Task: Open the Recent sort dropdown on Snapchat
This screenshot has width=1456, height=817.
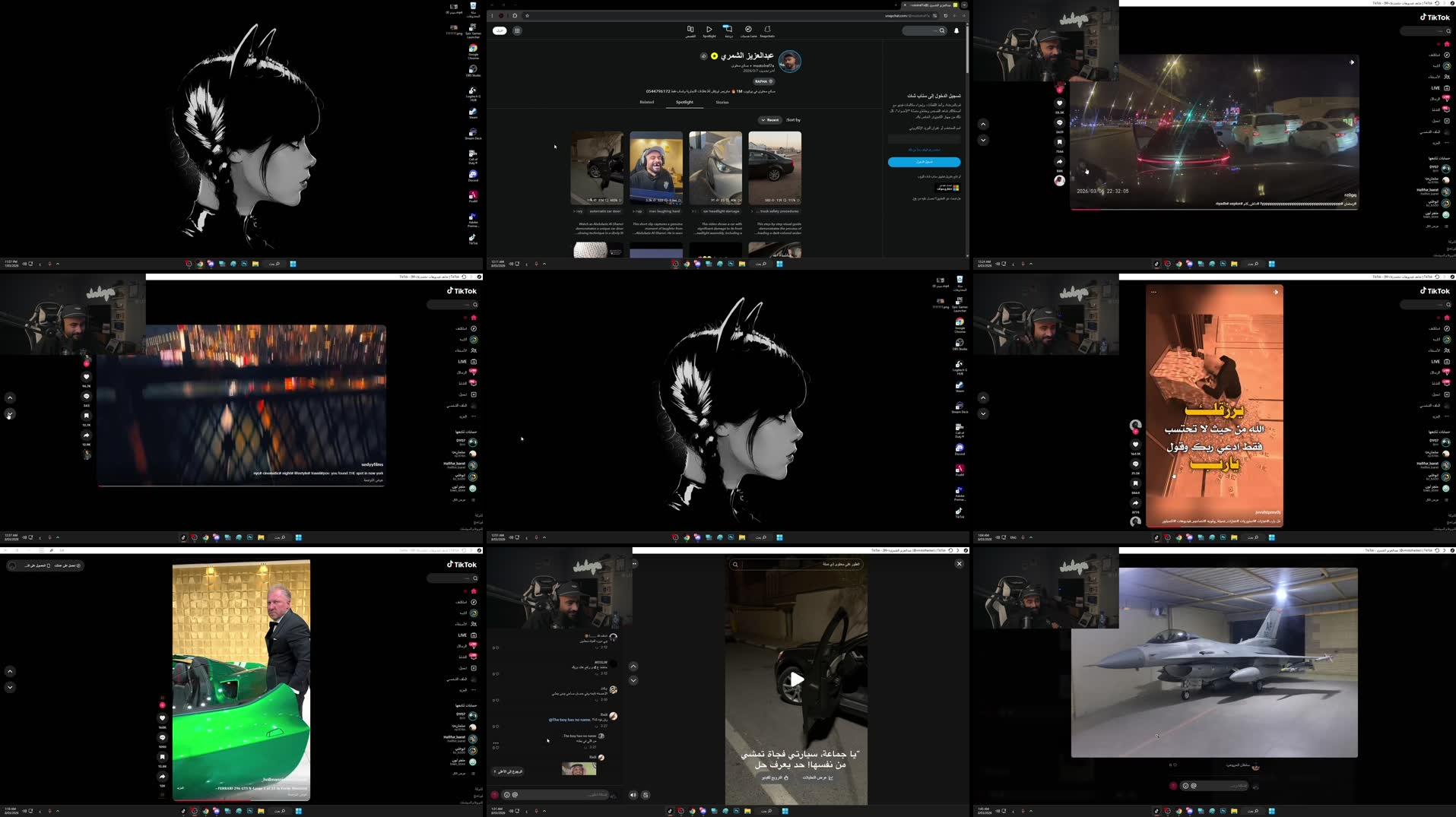Action: tap(770, 120)
